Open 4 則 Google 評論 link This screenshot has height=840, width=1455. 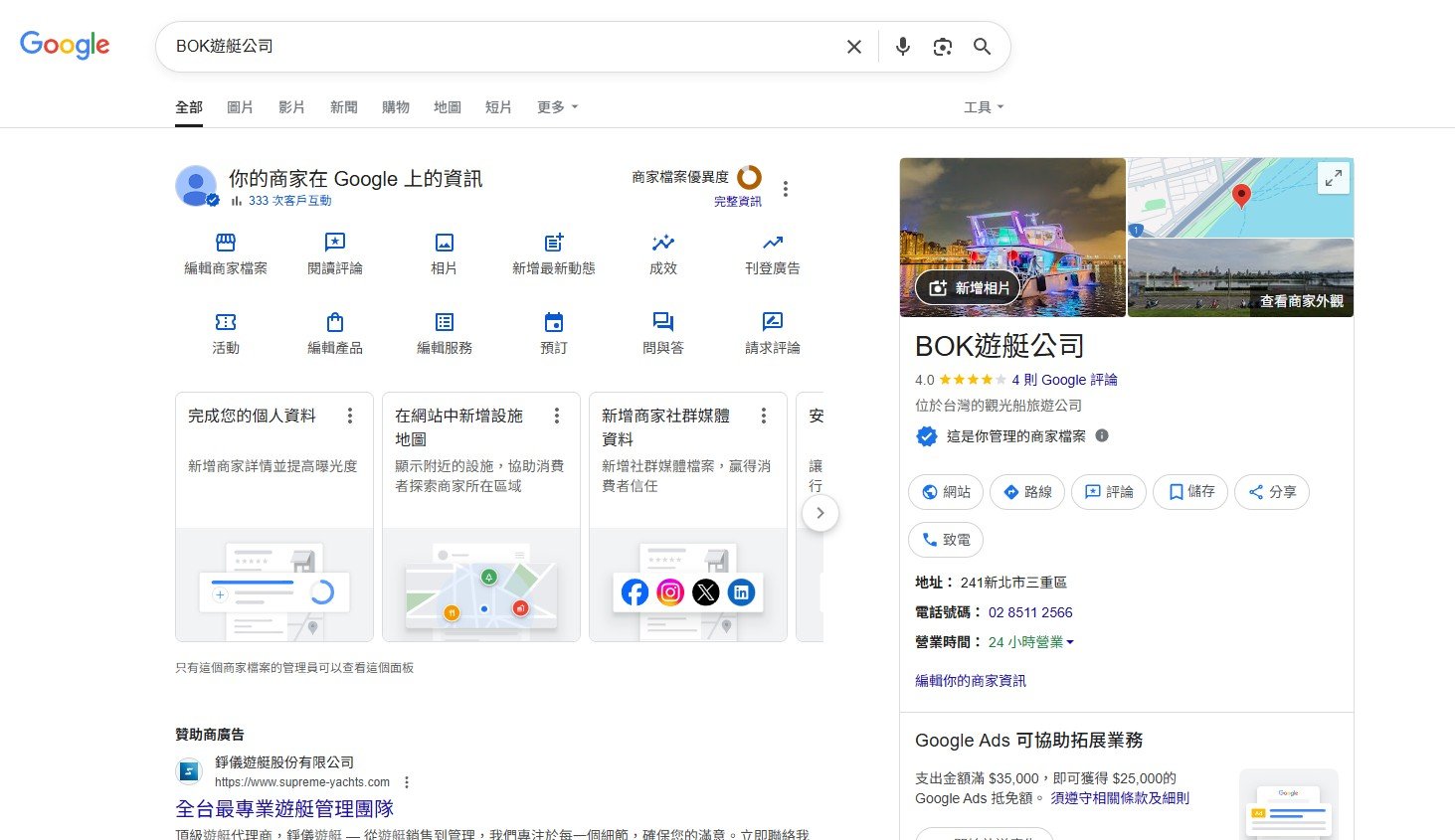1064,380
